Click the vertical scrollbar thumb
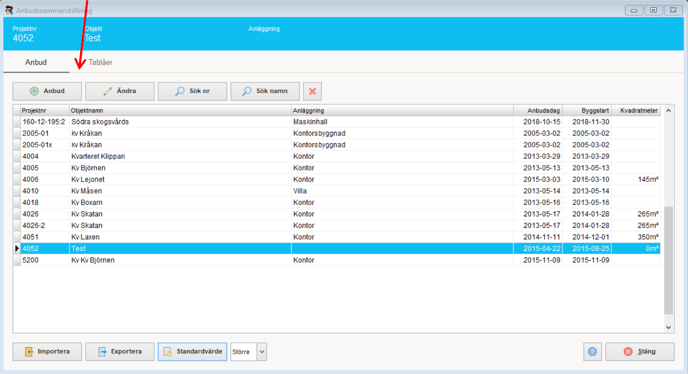 pos(668,260)
